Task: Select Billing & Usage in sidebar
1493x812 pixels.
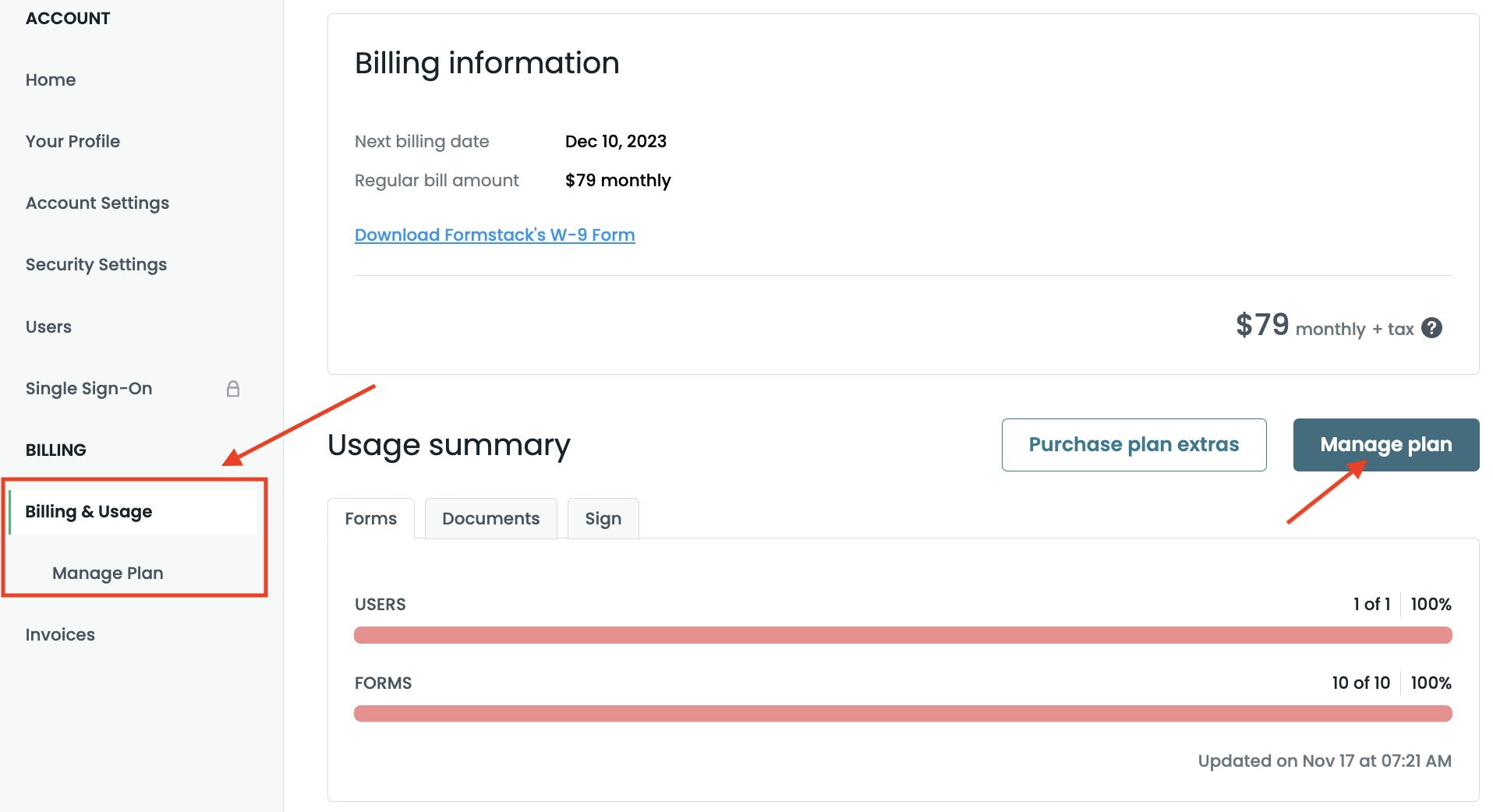Action: tap(89, 511)
